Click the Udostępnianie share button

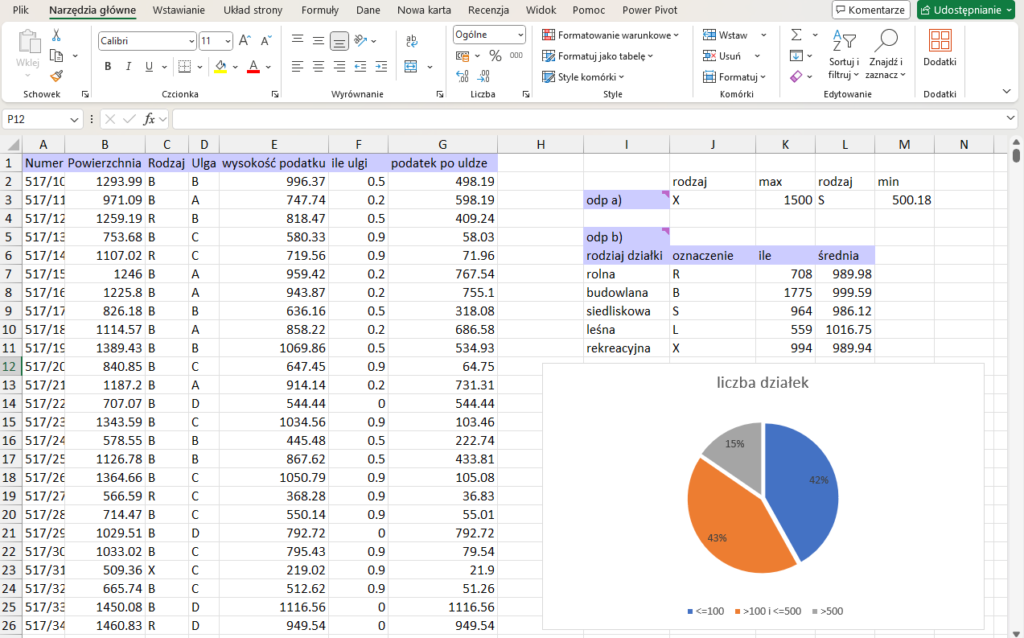(x=965, y=10)
